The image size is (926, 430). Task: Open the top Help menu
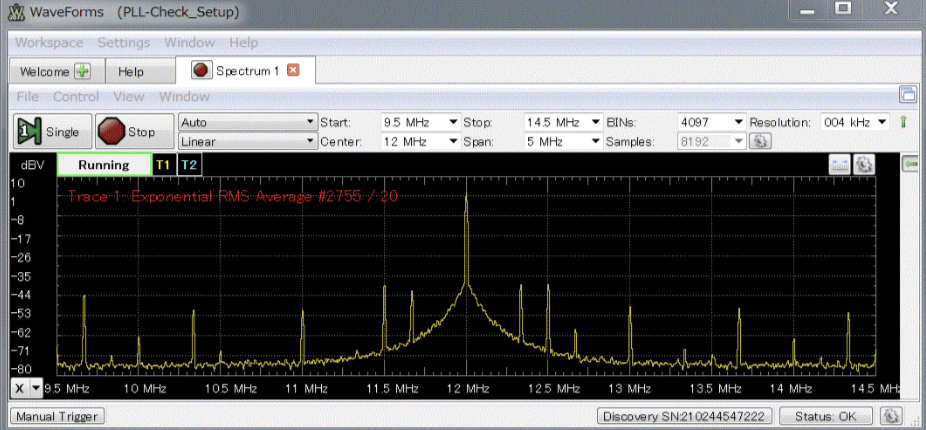click(244, 43)
